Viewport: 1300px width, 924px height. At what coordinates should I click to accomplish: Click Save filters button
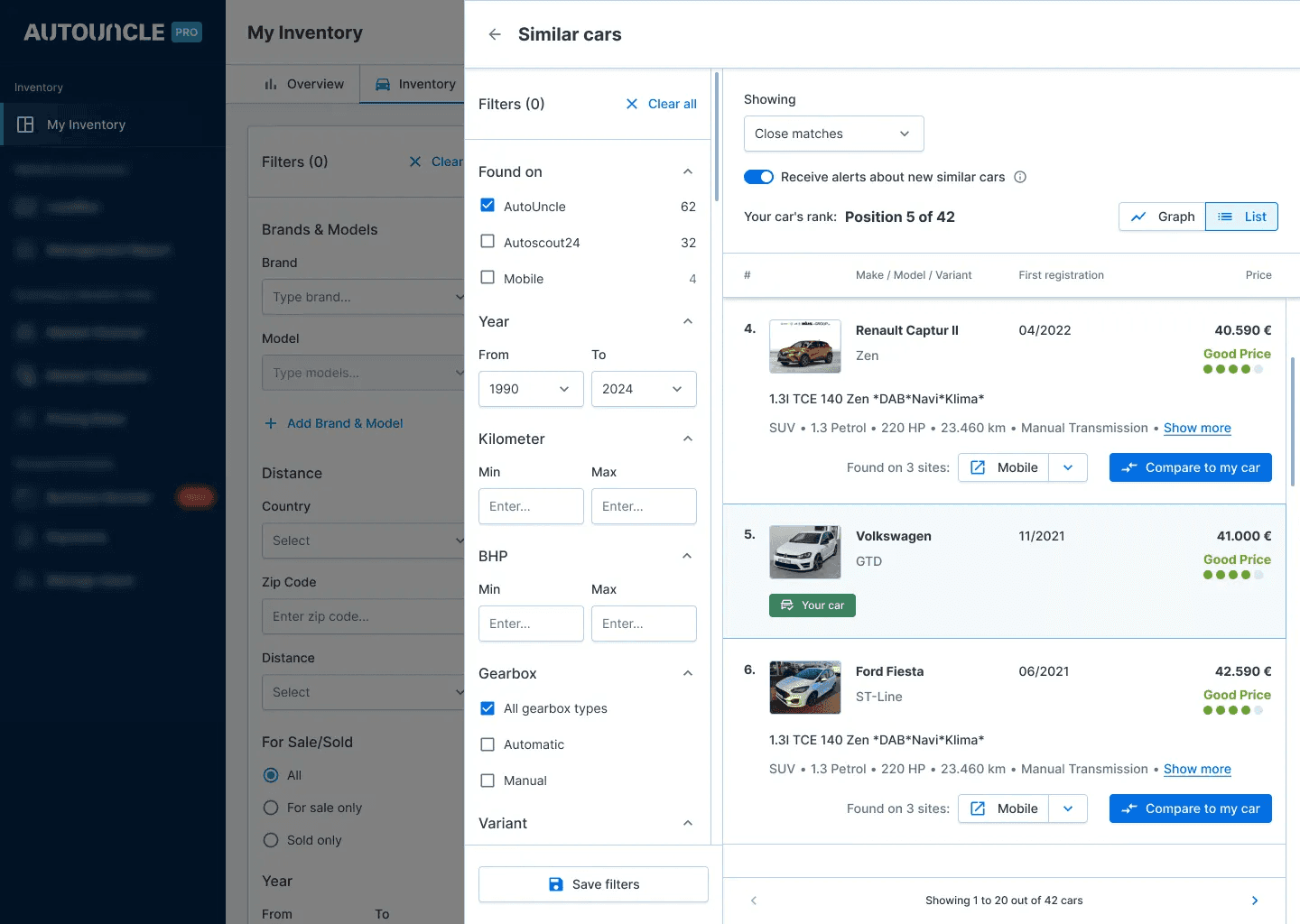tap(593, 884)
